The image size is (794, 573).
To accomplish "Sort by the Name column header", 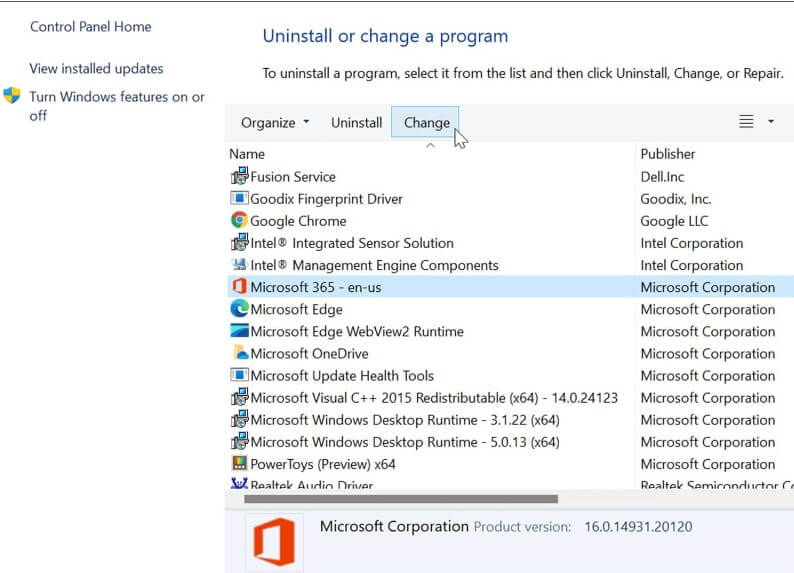I will pos(247,154).
